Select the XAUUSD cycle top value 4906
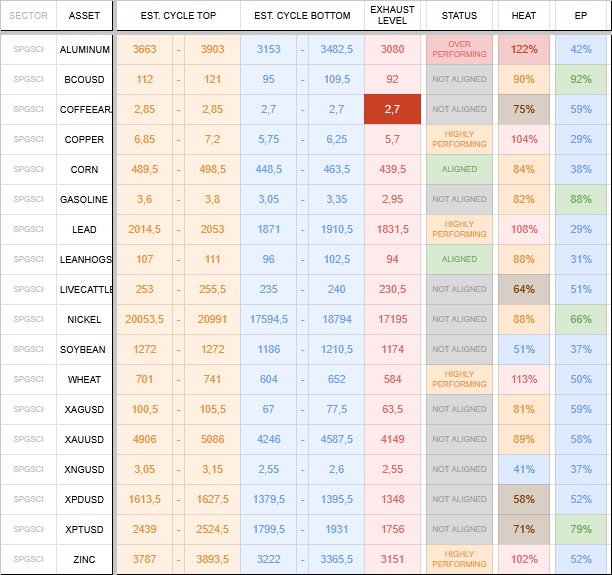Viewport: 612px width, 575px height. coord(144,439)
